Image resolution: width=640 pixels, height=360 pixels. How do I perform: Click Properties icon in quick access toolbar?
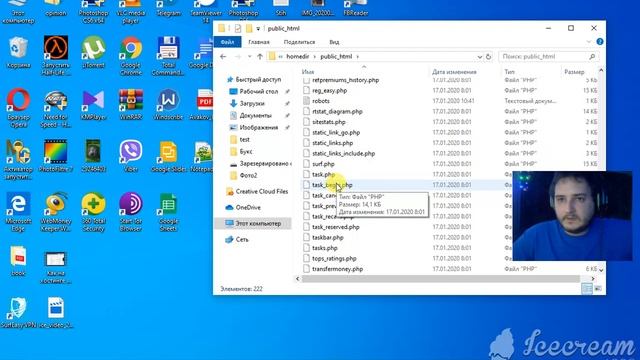pyautogui.click(x=238, y=28)
